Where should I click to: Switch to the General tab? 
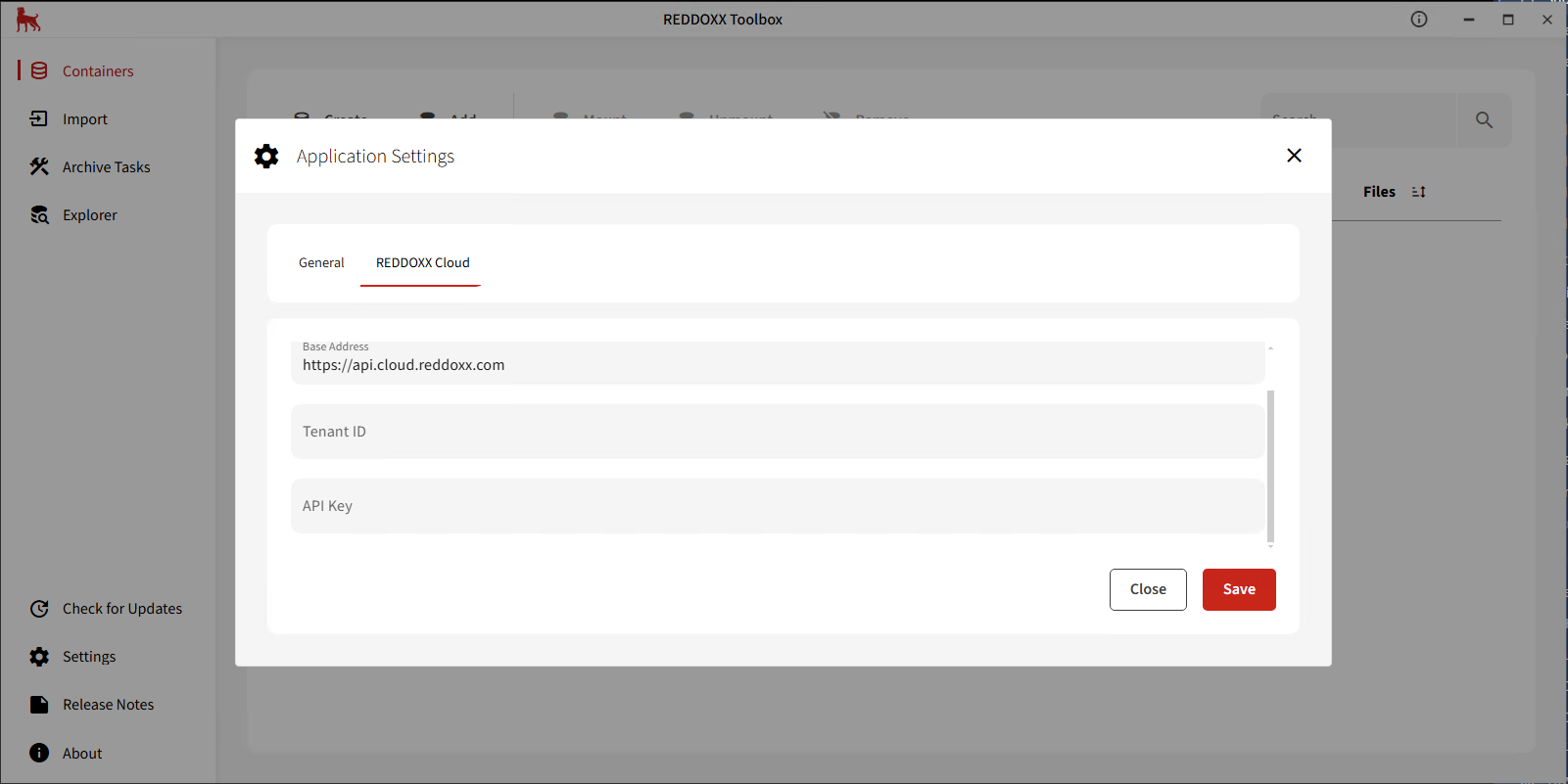point(321,262)
